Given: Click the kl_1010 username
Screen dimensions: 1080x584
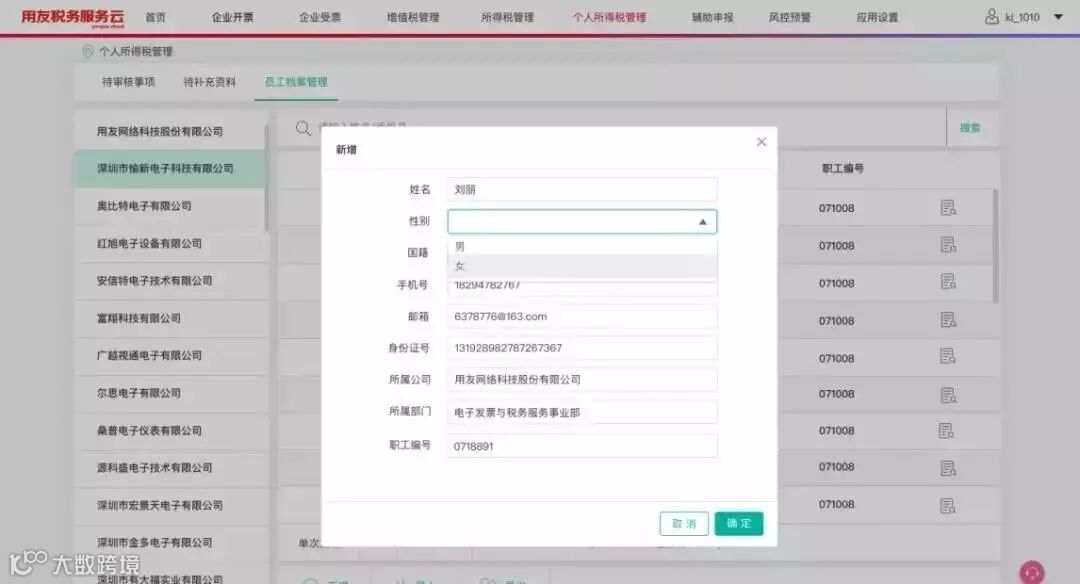Looking at the screenshot, I should pos(1022,17).
